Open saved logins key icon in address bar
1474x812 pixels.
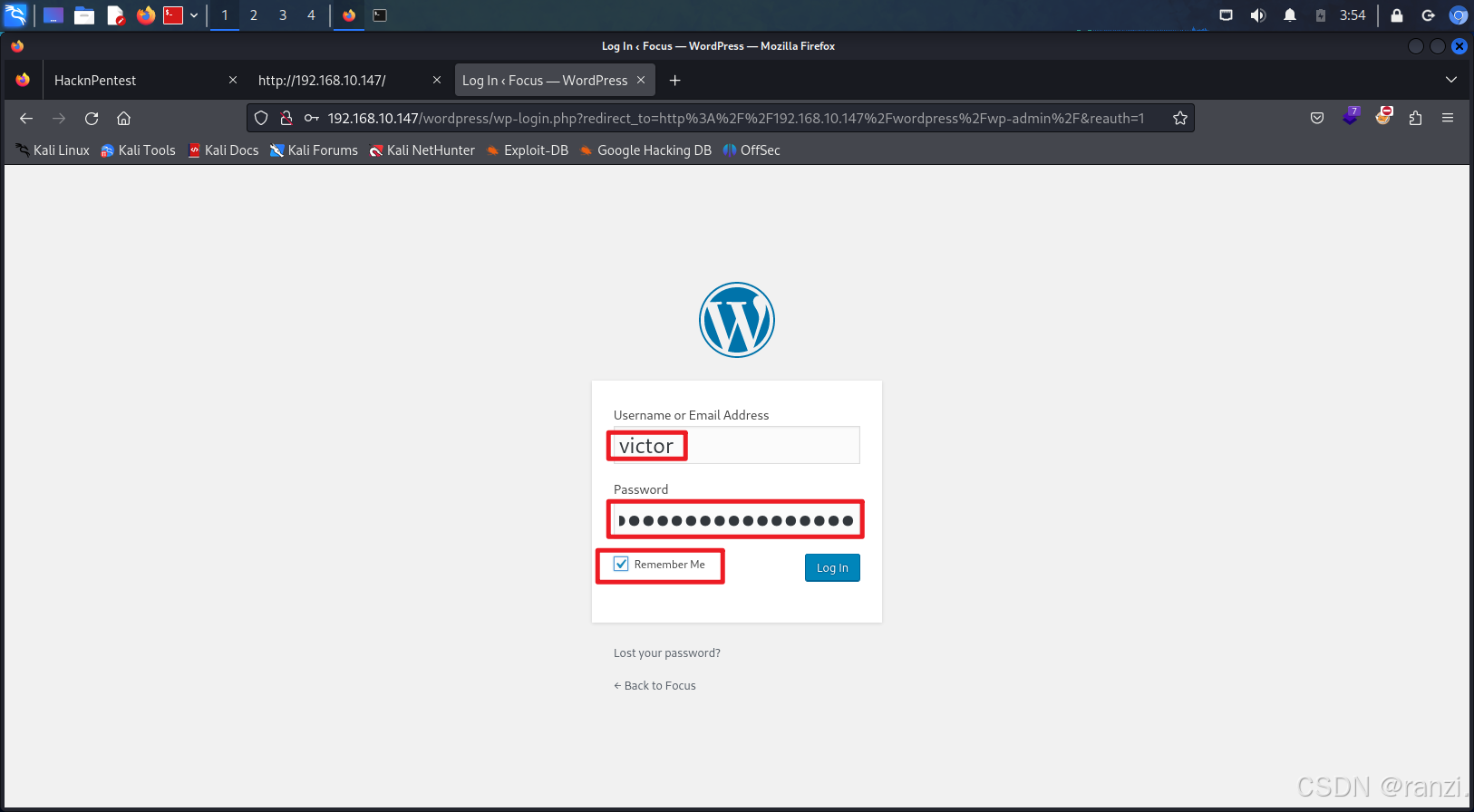point(312,118)
